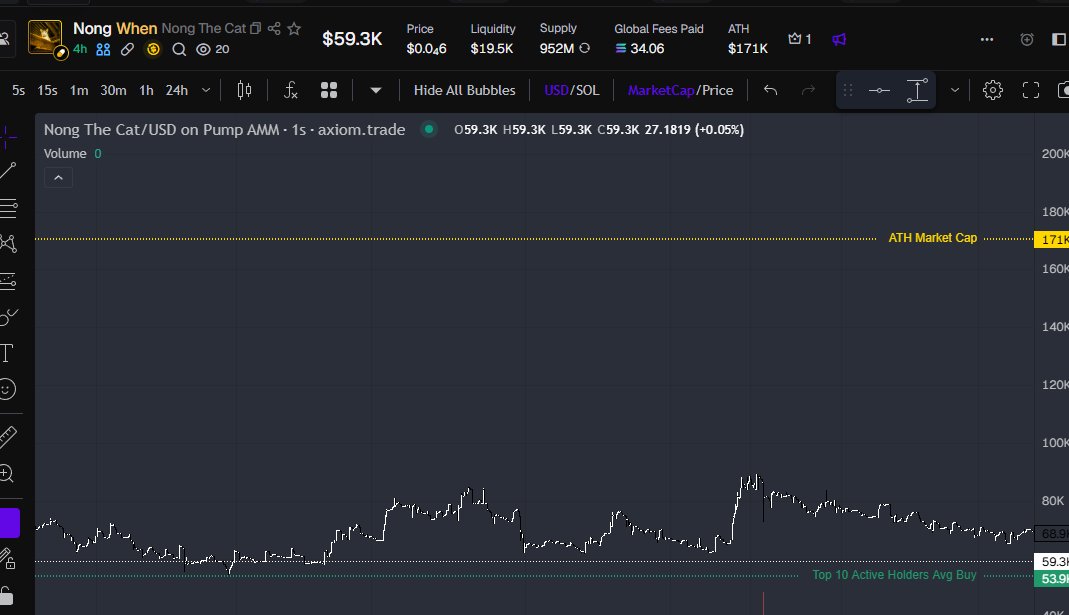Refresh supply using icon next to 952M
The image size is (1069, 615).
(584, 48)
